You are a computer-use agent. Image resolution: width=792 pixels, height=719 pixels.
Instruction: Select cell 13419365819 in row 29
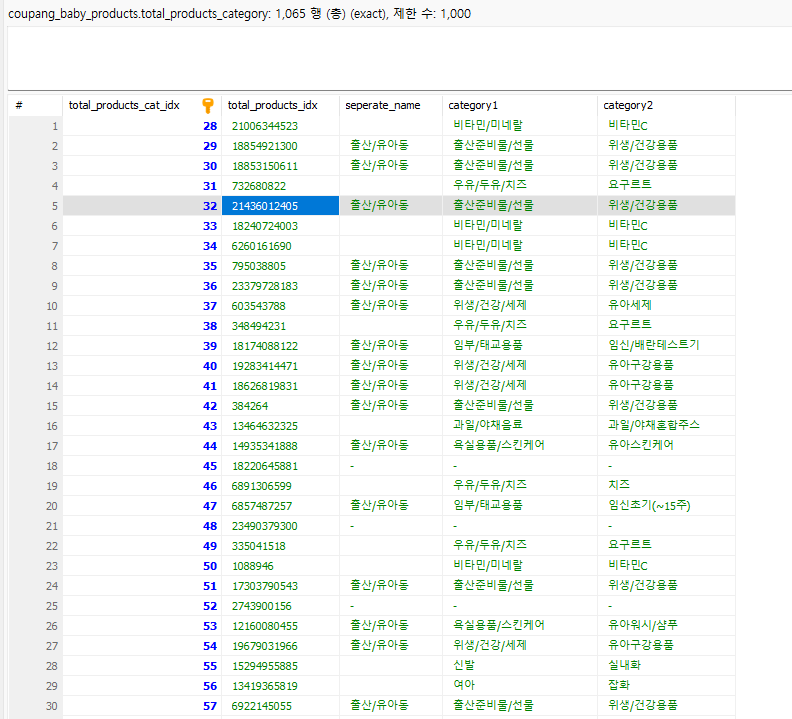click(280, 686)
